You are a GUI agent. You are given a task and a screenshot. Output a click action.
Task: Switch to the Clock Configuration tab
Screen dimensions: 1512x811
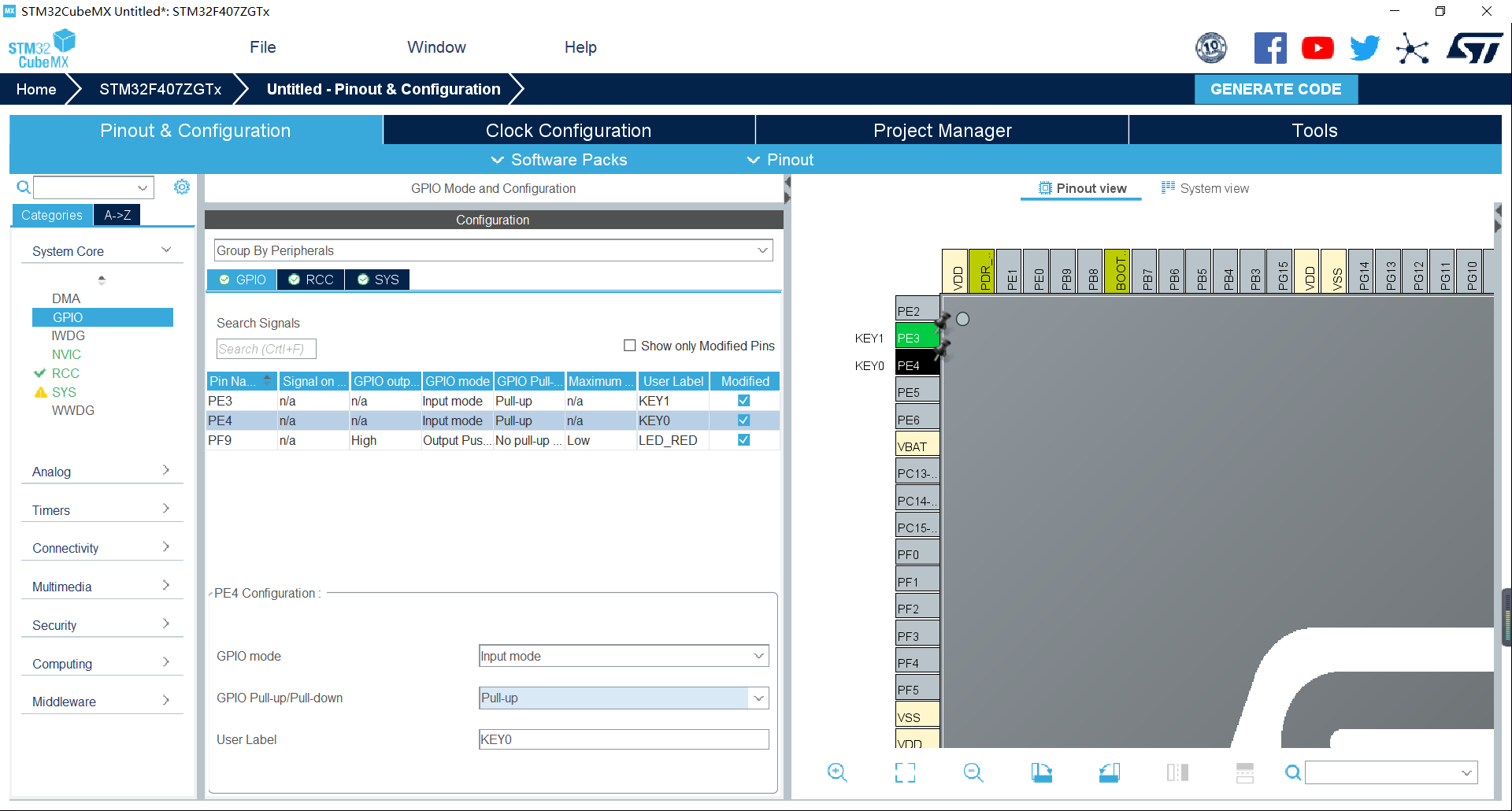pyautogui.click(x=569, y=131)
